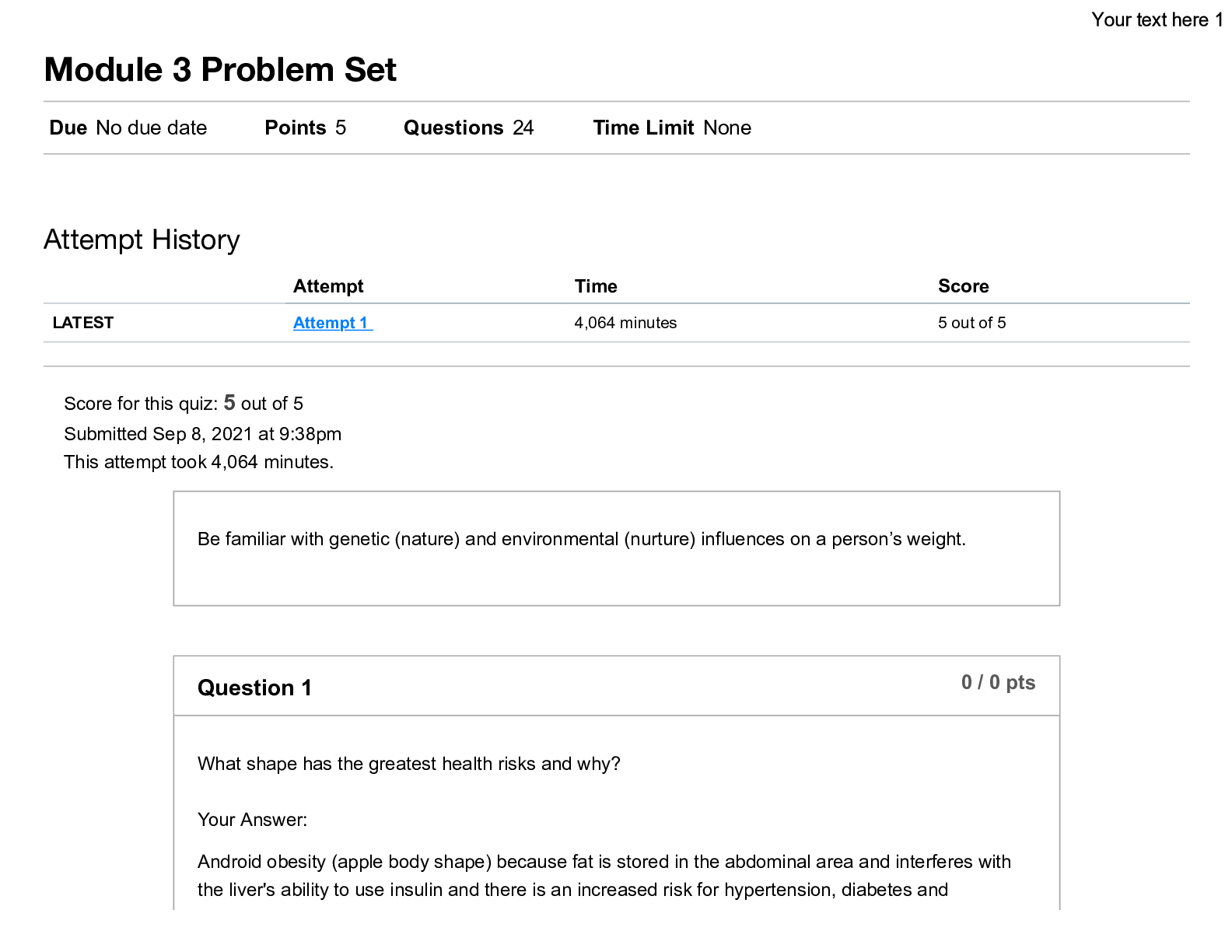
Task: Click the Questions 24 label
Action: pyautogui.click(x=468, y=128)
